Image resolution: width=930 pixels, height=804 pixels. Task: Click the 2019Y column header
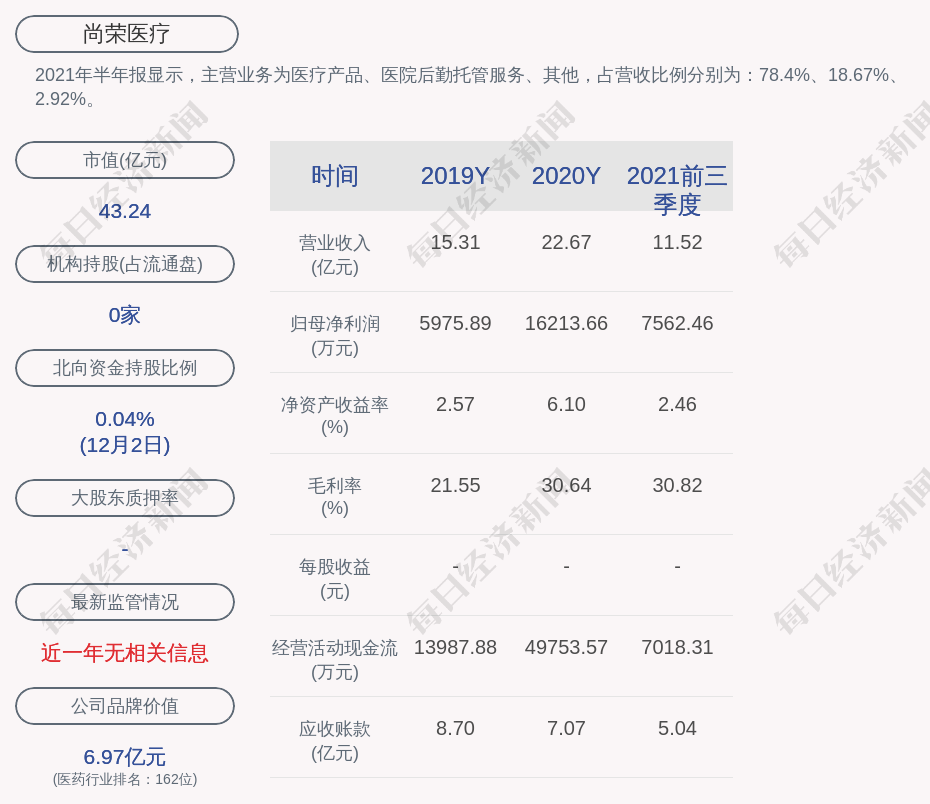[x=455, y=176]
